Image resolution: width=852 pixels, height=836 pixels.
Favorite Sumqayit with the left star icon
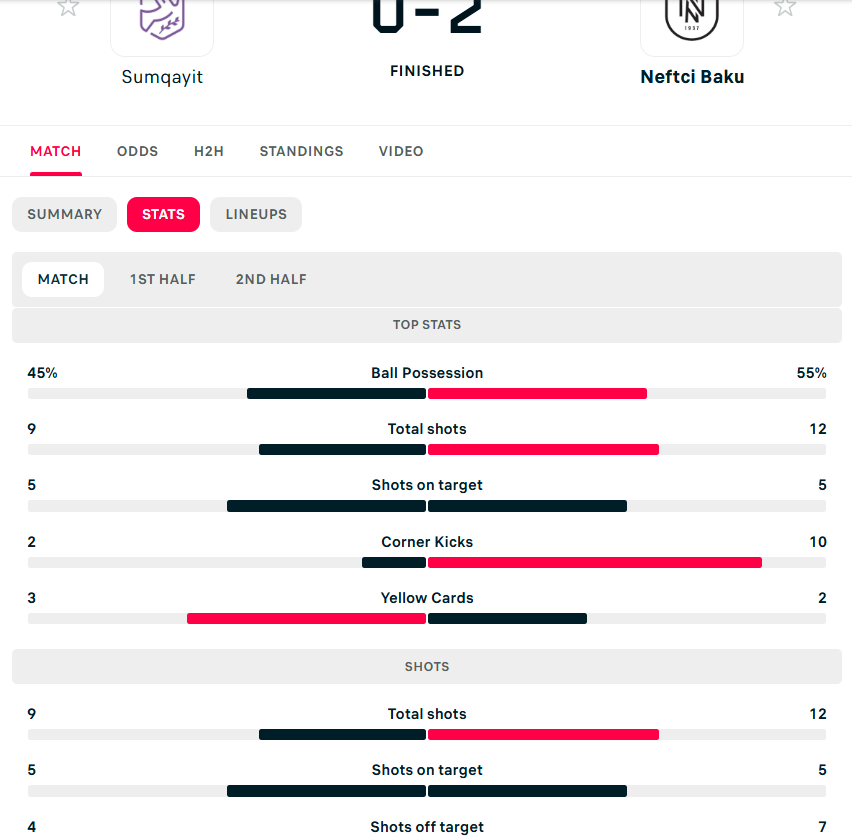[68, 8]
